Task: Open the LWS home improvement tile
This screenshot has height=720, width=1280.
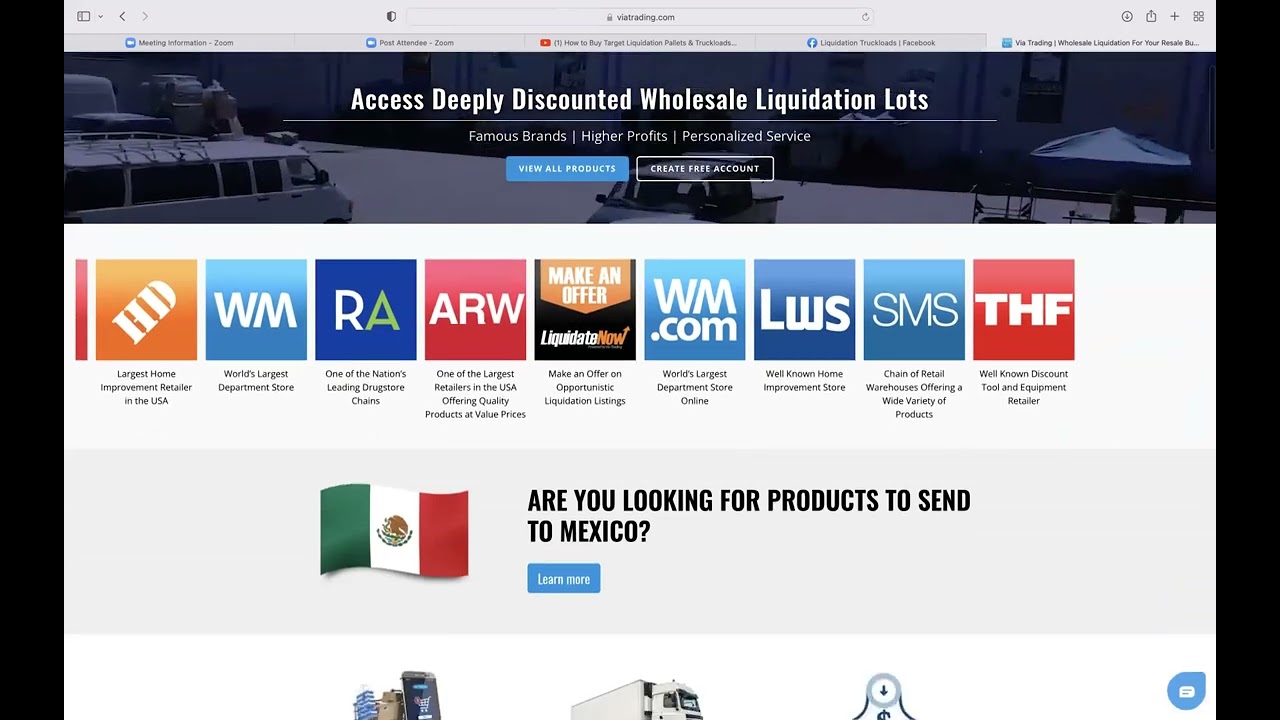Action: pyautogui.click(x=805, y=310)
